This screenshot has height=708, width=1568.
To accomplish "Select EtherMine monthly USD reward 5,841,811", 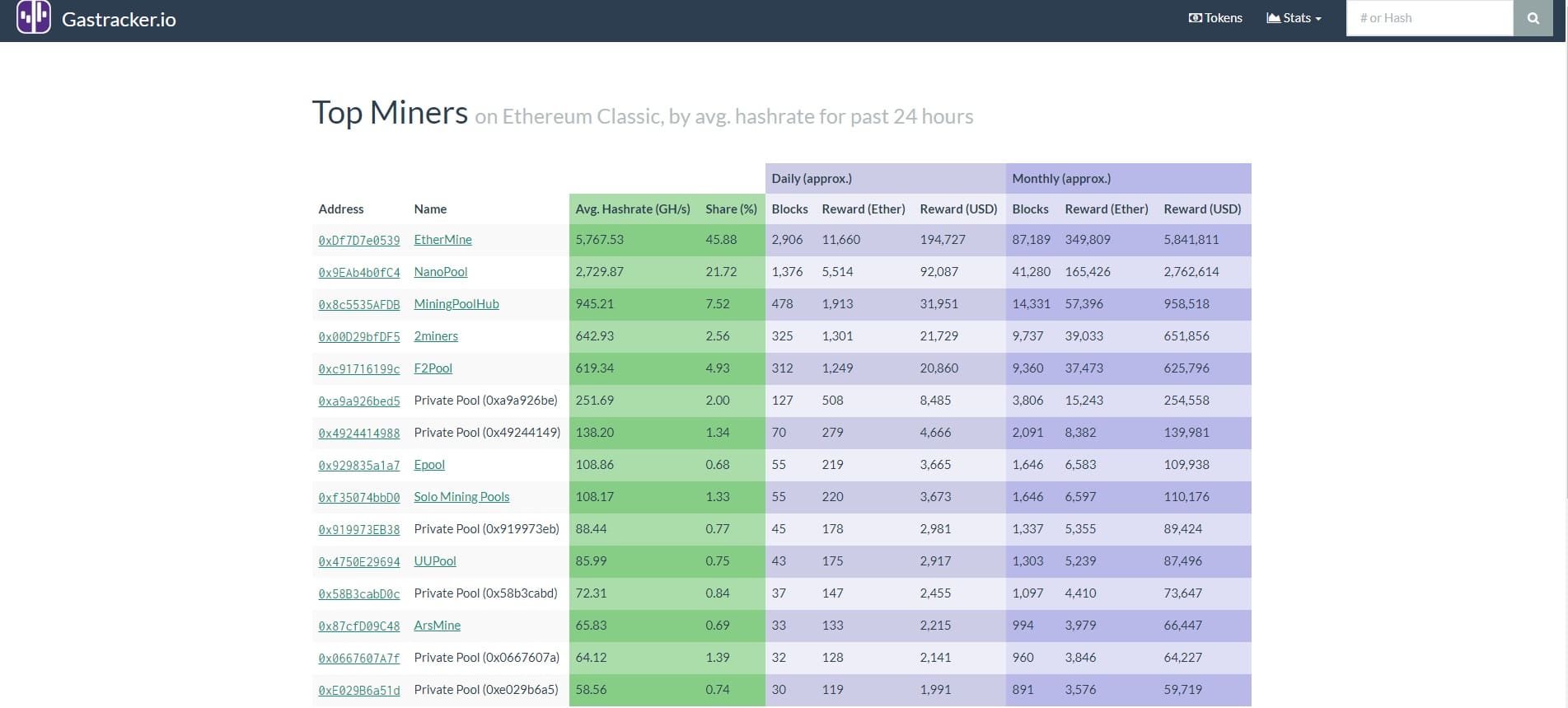I will [x=1191, y=240].
